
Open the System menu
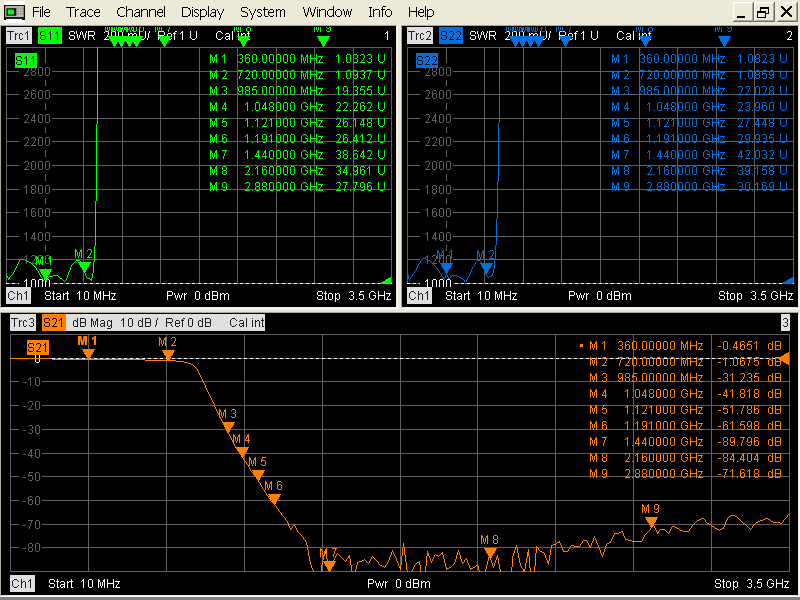tap(262, 12)
